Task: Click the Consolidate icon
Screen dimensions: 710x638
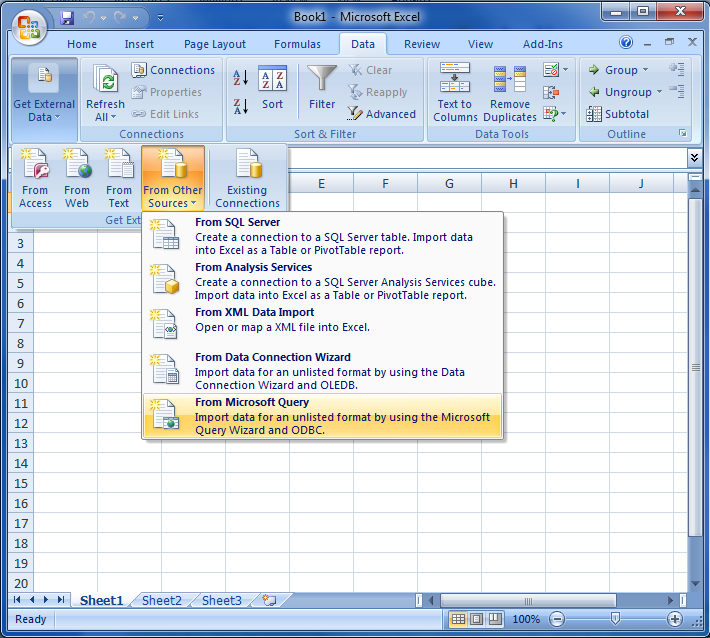Action: (x=551, y=92)
